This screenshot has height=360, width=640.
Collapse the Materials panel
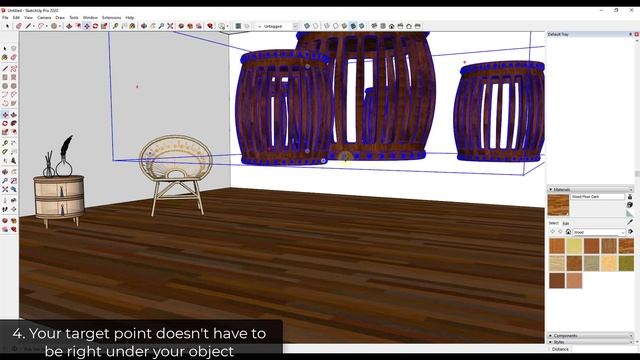coord(590,189)
